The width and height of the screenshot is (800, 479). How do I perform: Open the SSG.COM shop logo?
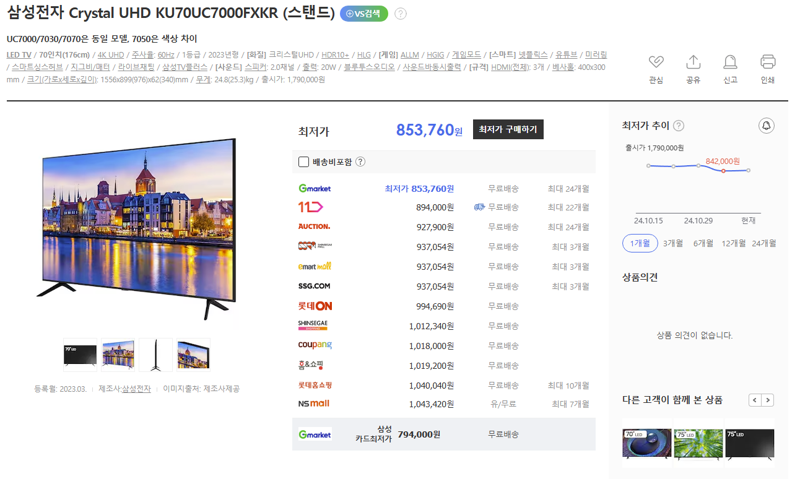coord(314,286)
